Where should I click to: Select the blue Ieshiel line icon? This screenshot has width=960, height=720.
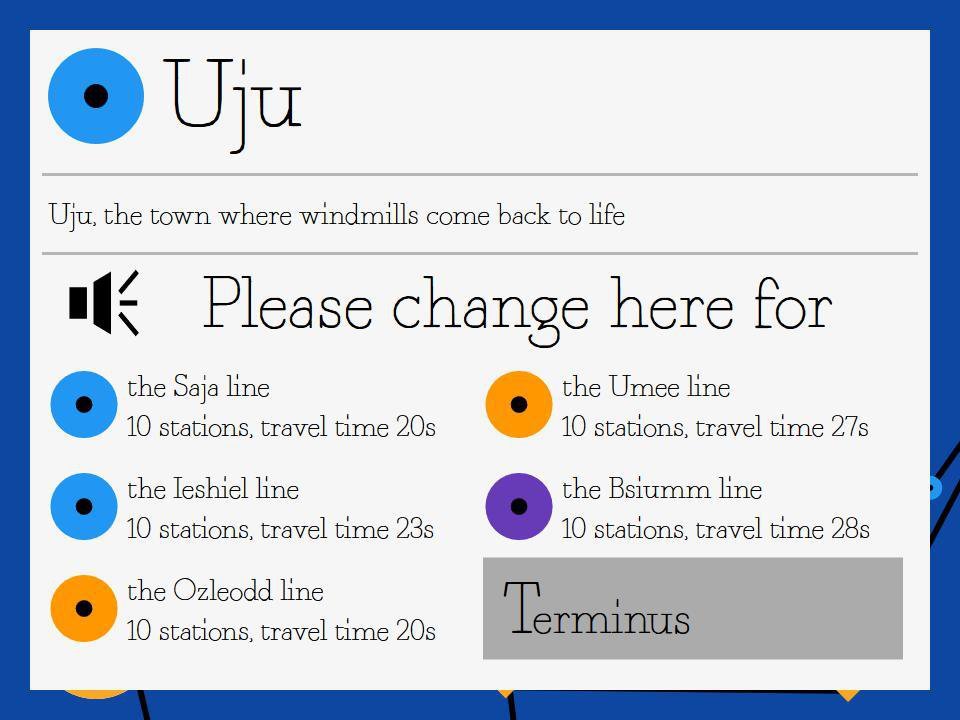(x=84, y=506)
